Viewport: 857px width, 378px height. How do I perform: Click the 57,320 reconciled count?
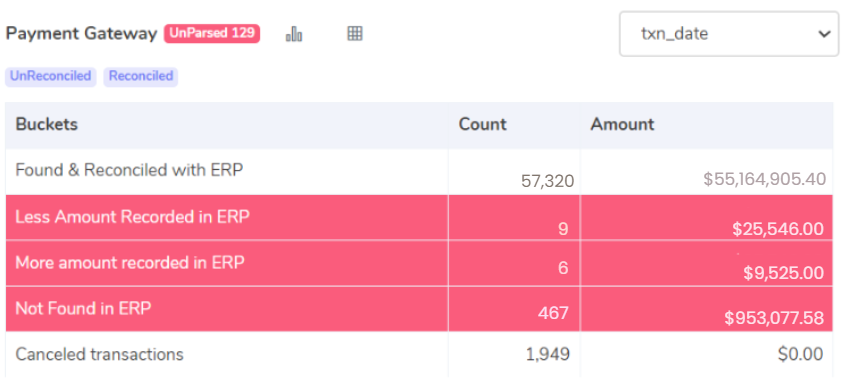(x=548, y=181)
